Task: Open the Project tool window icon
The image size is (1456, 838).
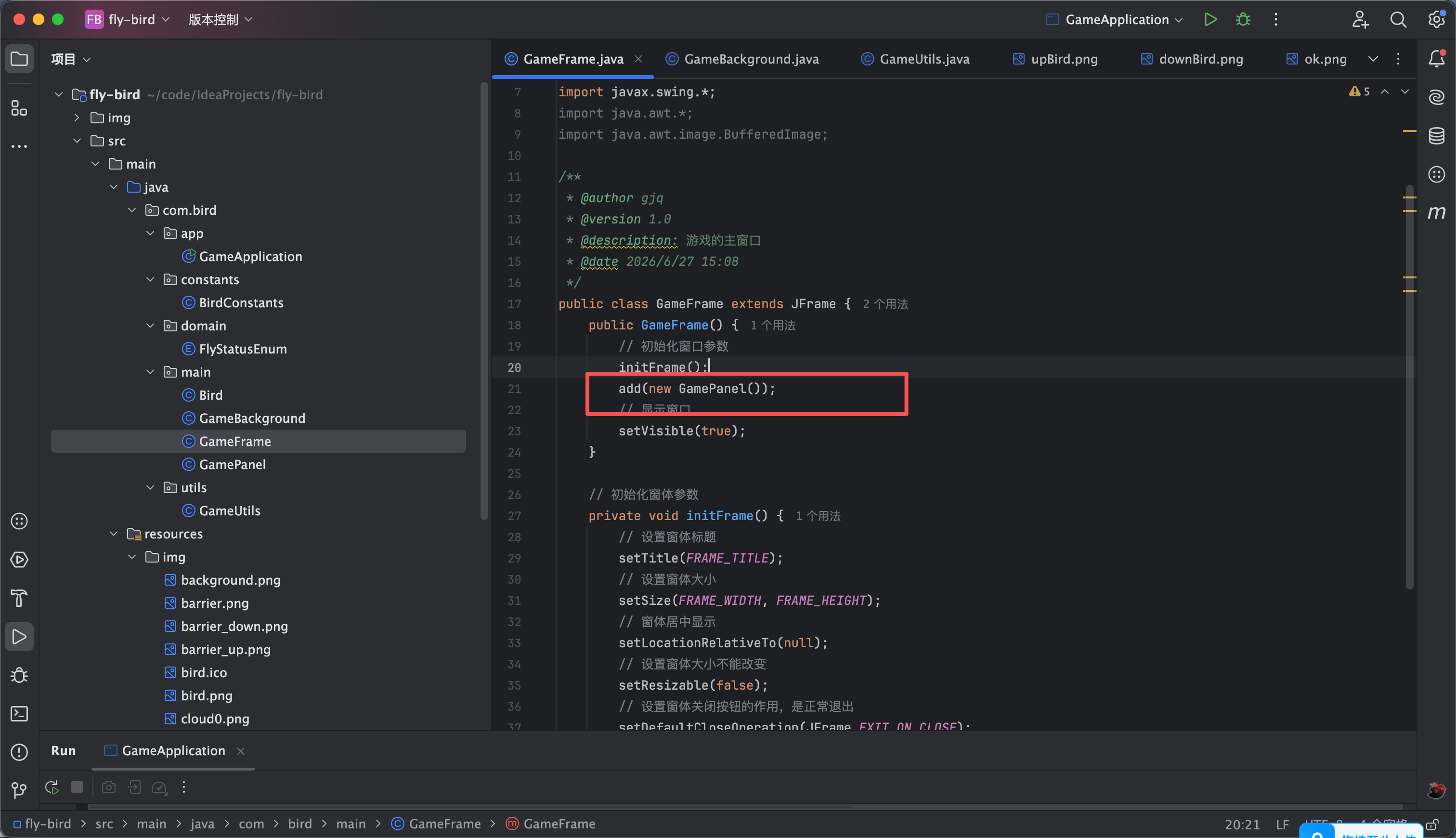Action: (20, 59)
